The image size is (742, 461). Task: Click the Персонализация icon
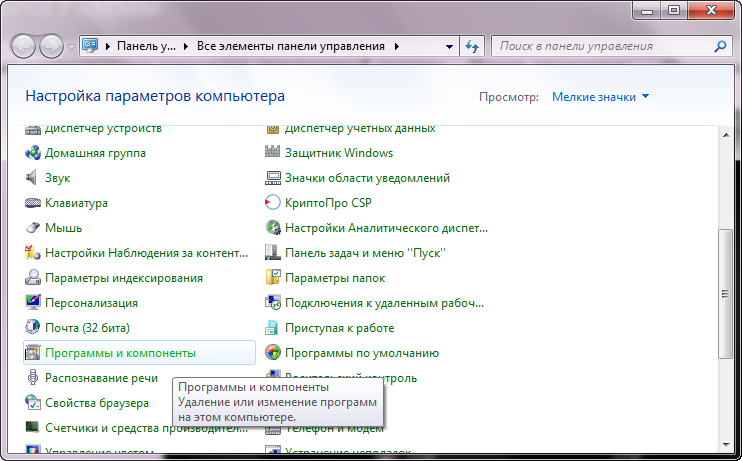tap(33, 303)
